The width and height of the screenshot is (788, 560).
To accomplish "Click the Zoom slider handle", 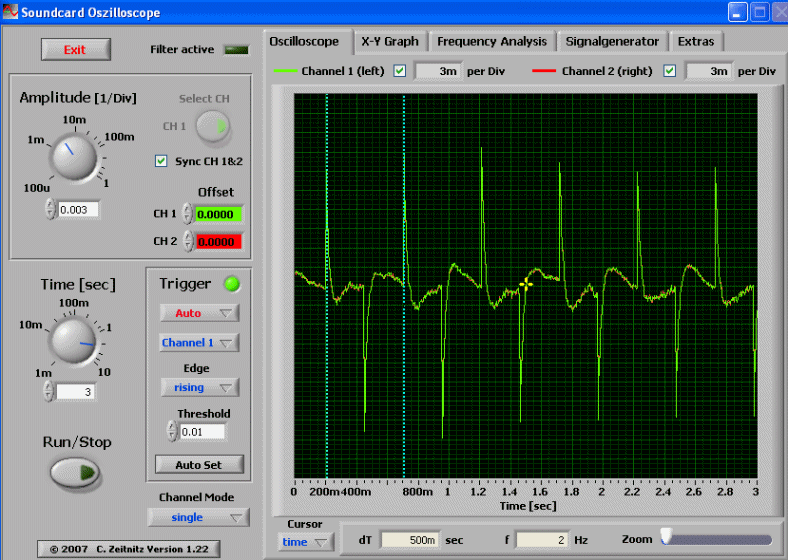I will 666,537.
